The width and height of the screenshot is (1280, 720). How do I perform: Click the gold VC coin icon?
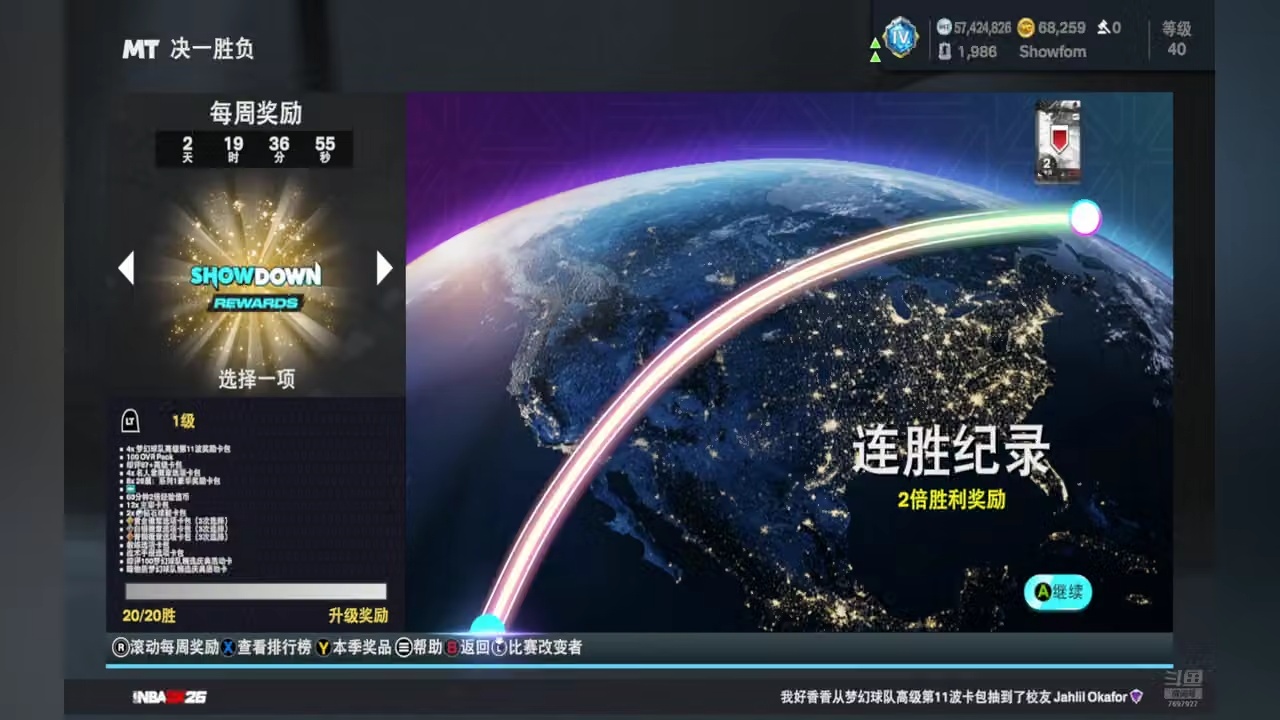pos(1026,28)
